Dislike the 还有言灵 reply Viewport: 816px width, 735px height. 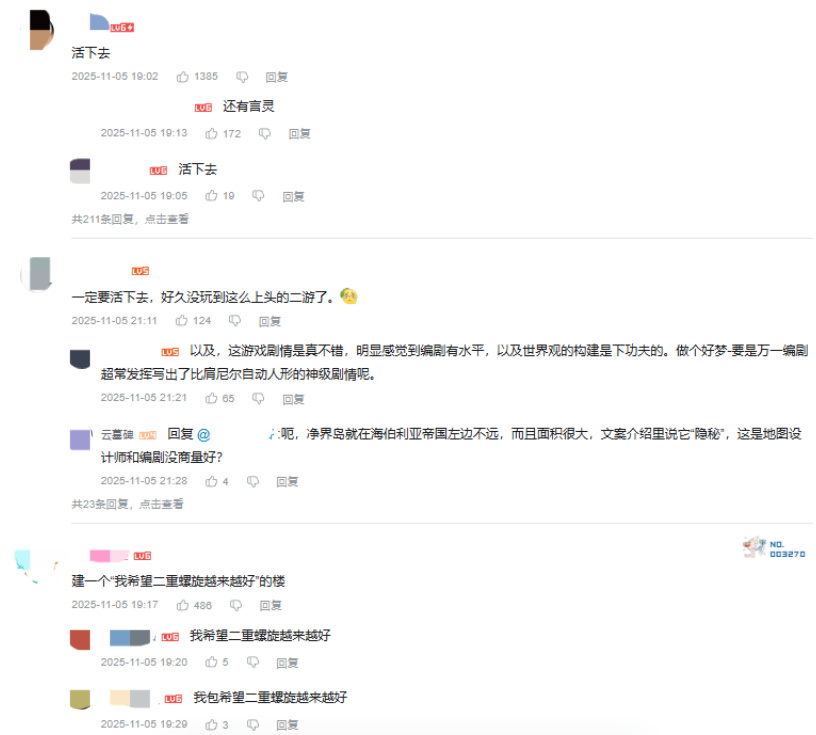[265, 134]
